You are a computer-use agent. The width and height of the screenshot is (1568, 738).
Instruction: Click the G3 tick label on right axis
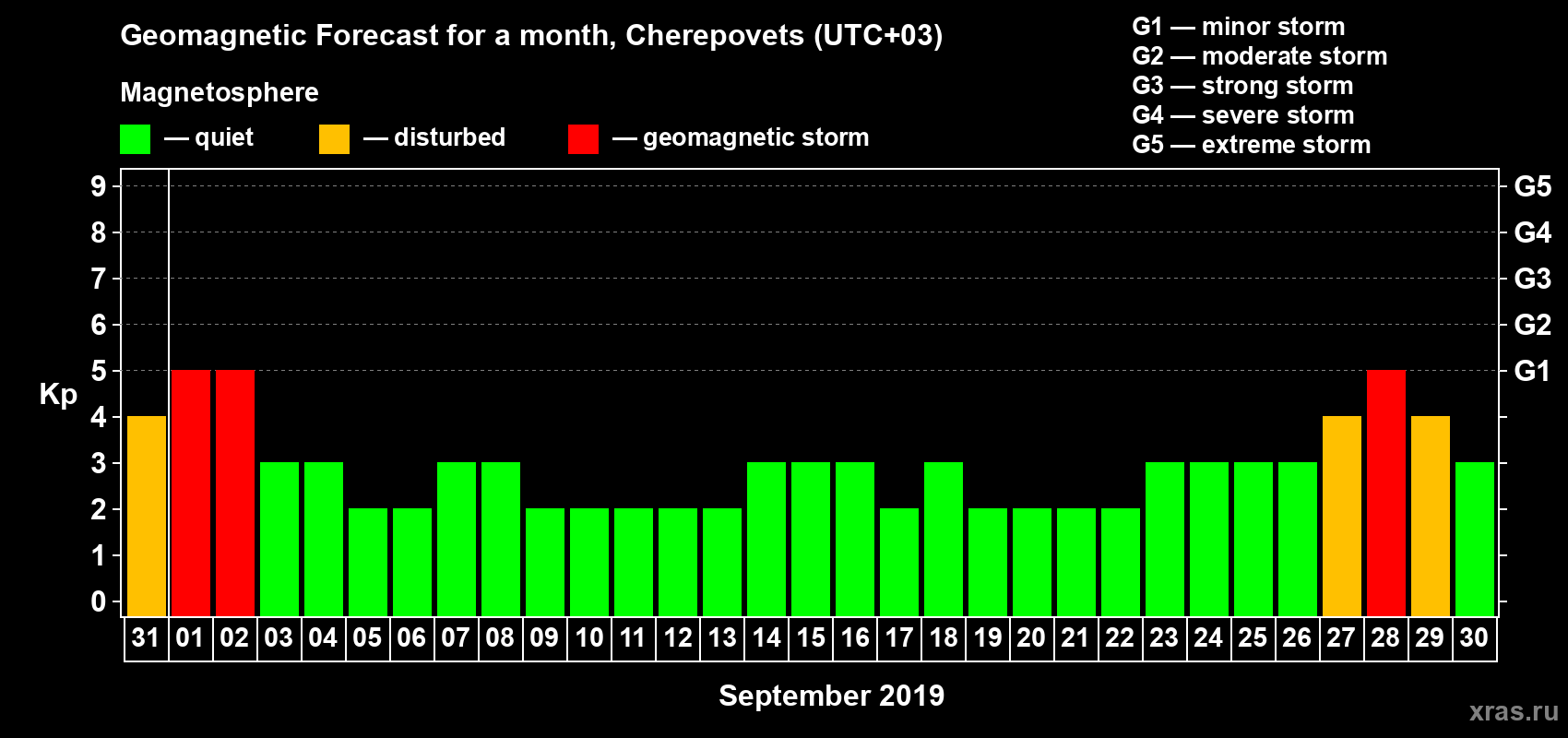(x=1533, y=279)
